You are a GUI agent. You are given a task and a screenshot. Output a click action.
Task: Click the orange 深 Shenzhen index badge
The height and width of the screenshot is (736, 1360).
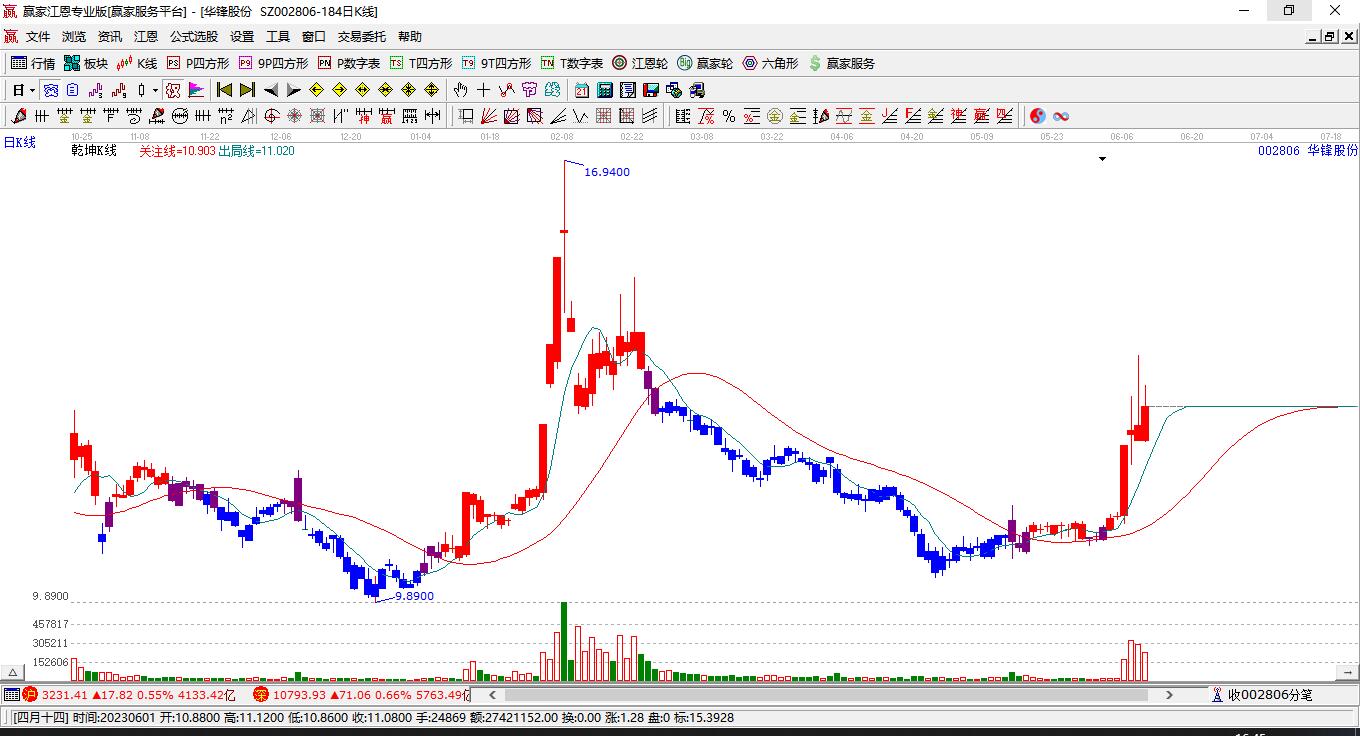(261, 694)
